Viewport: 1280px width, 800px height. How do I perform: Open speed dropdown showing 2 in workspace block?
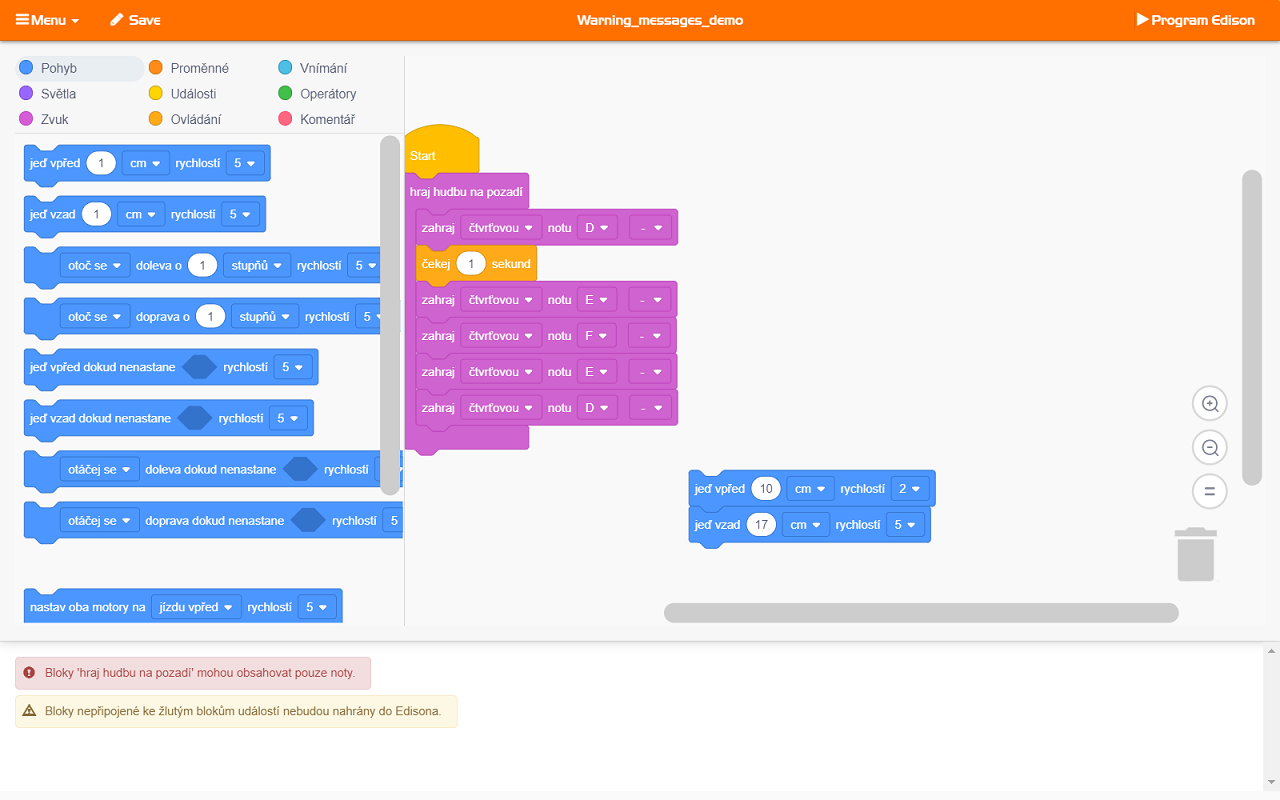click(910, 489)
